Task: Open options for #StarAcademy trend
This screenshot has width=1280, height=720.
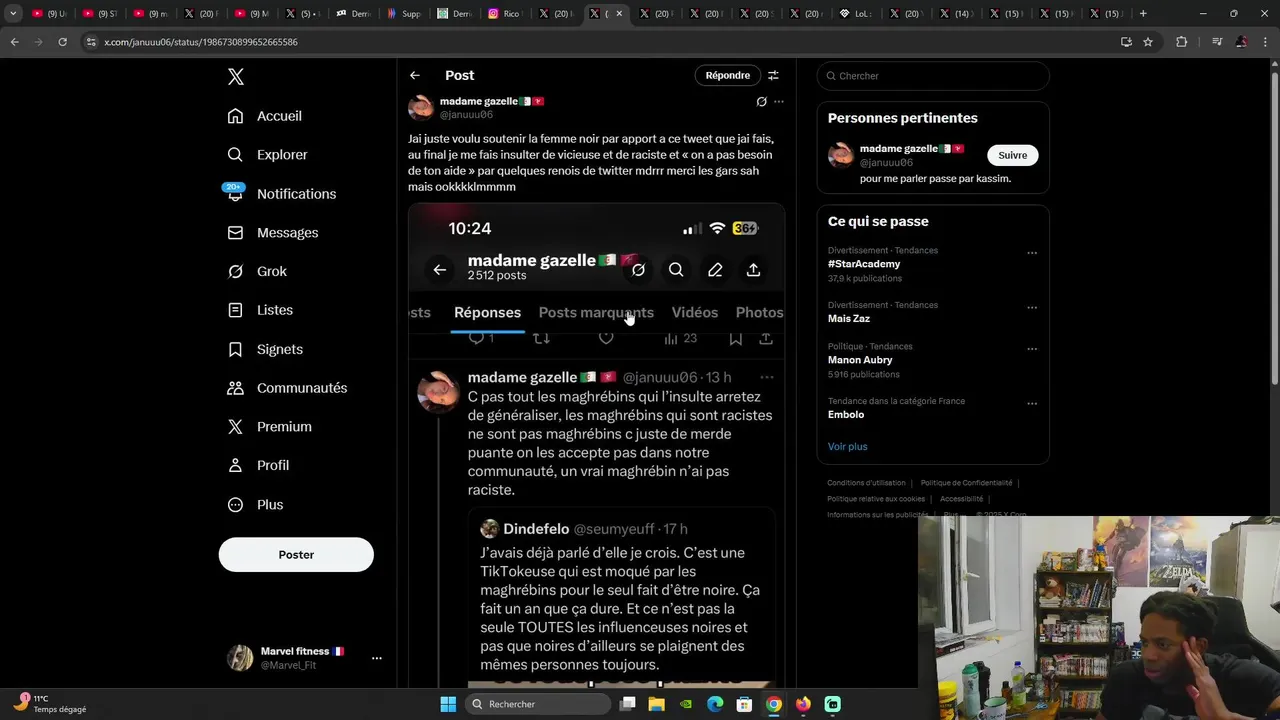Action: tap(1032, 252)
